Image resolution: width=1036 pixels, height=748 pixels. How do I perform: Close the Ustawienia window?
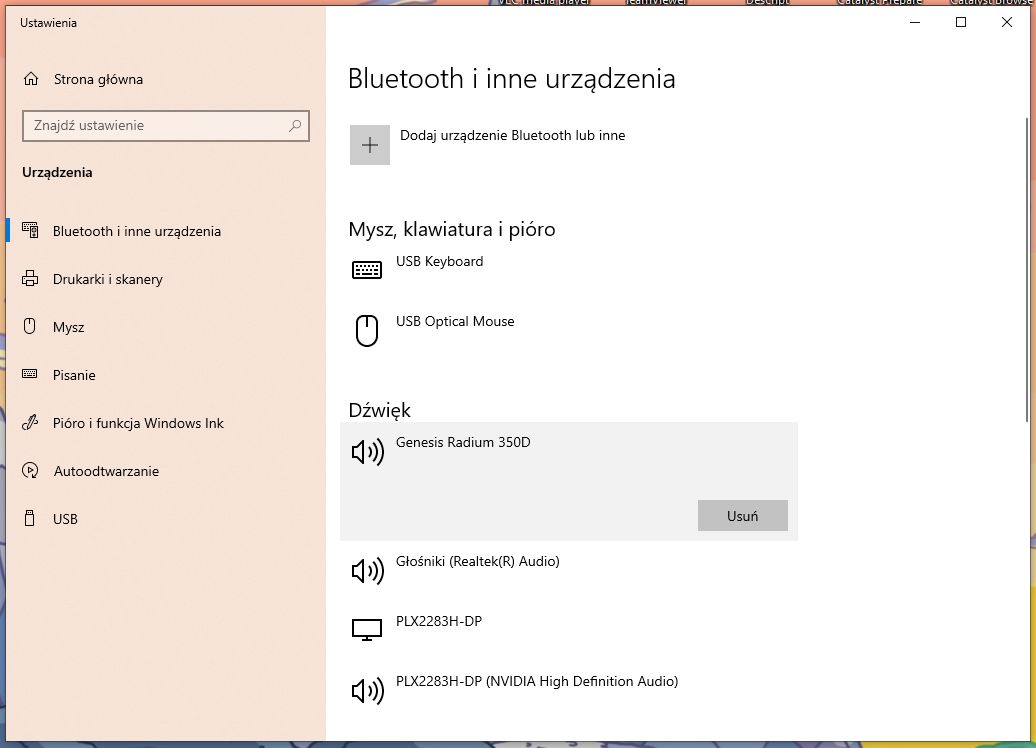tap(1007, 22)
